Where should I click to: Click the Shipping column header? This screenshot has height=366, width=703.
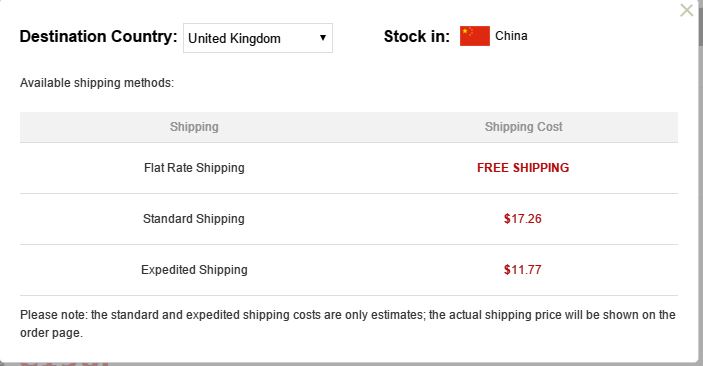(x=194, y=127)
